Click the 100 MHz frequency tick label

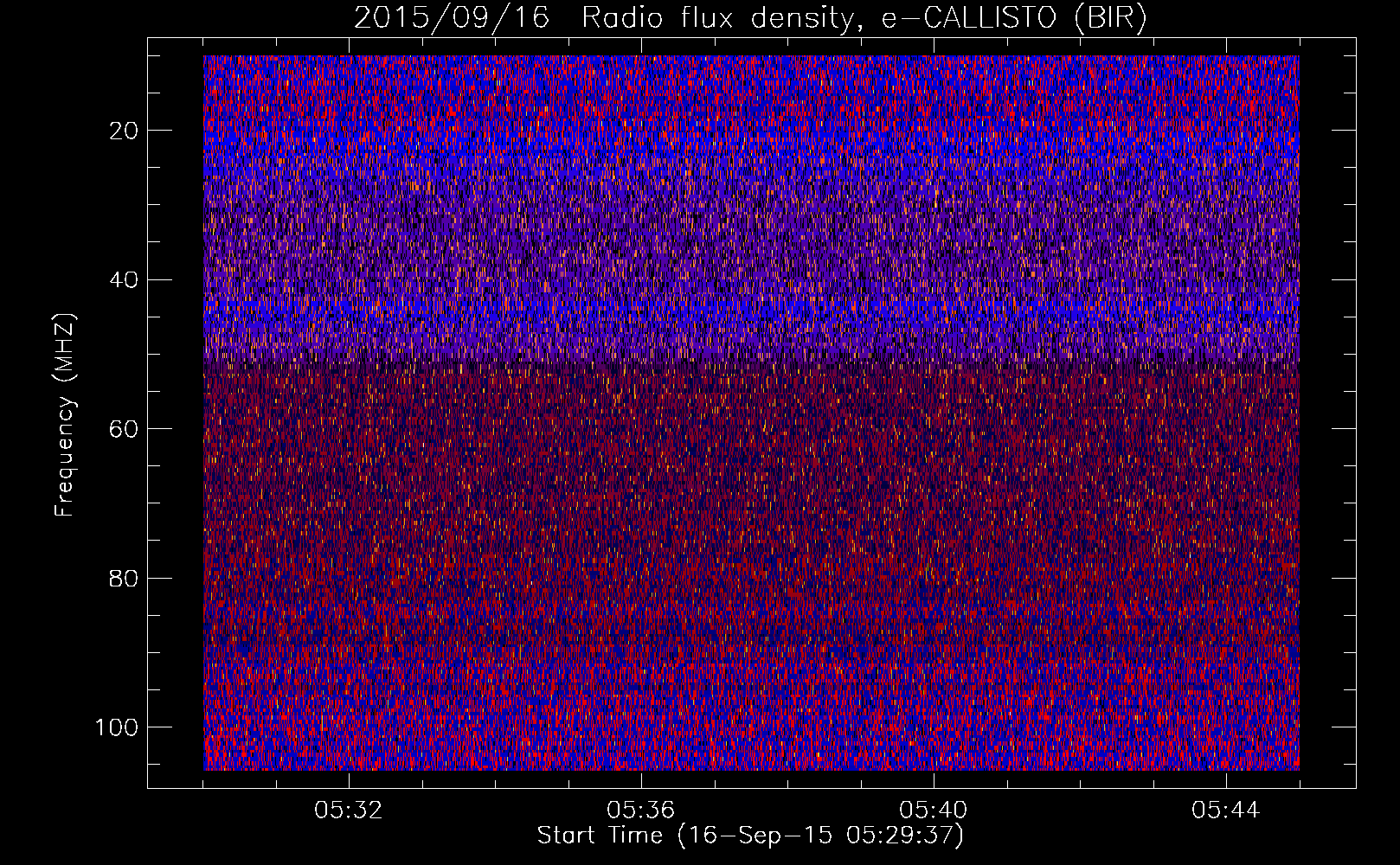[x=117, y=727]
